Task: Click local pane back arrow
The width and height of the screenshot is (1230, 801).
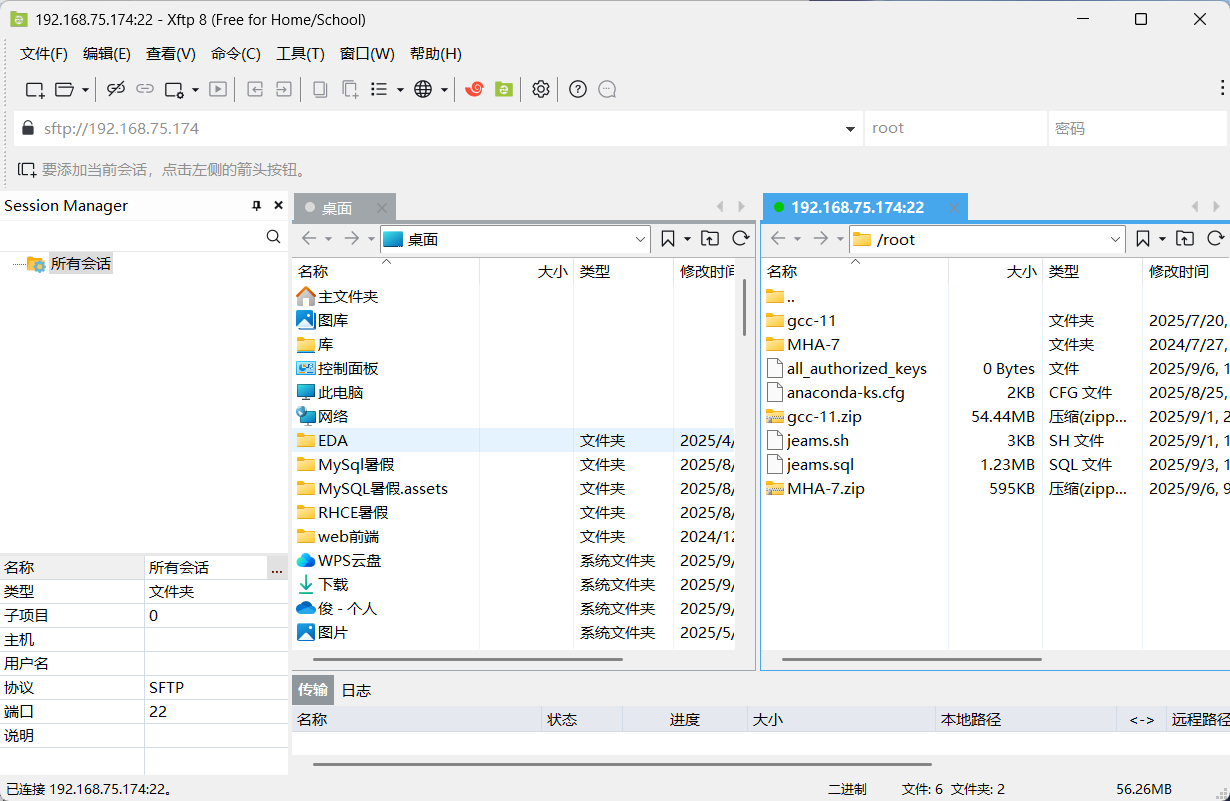Action: tap(309, 239)
